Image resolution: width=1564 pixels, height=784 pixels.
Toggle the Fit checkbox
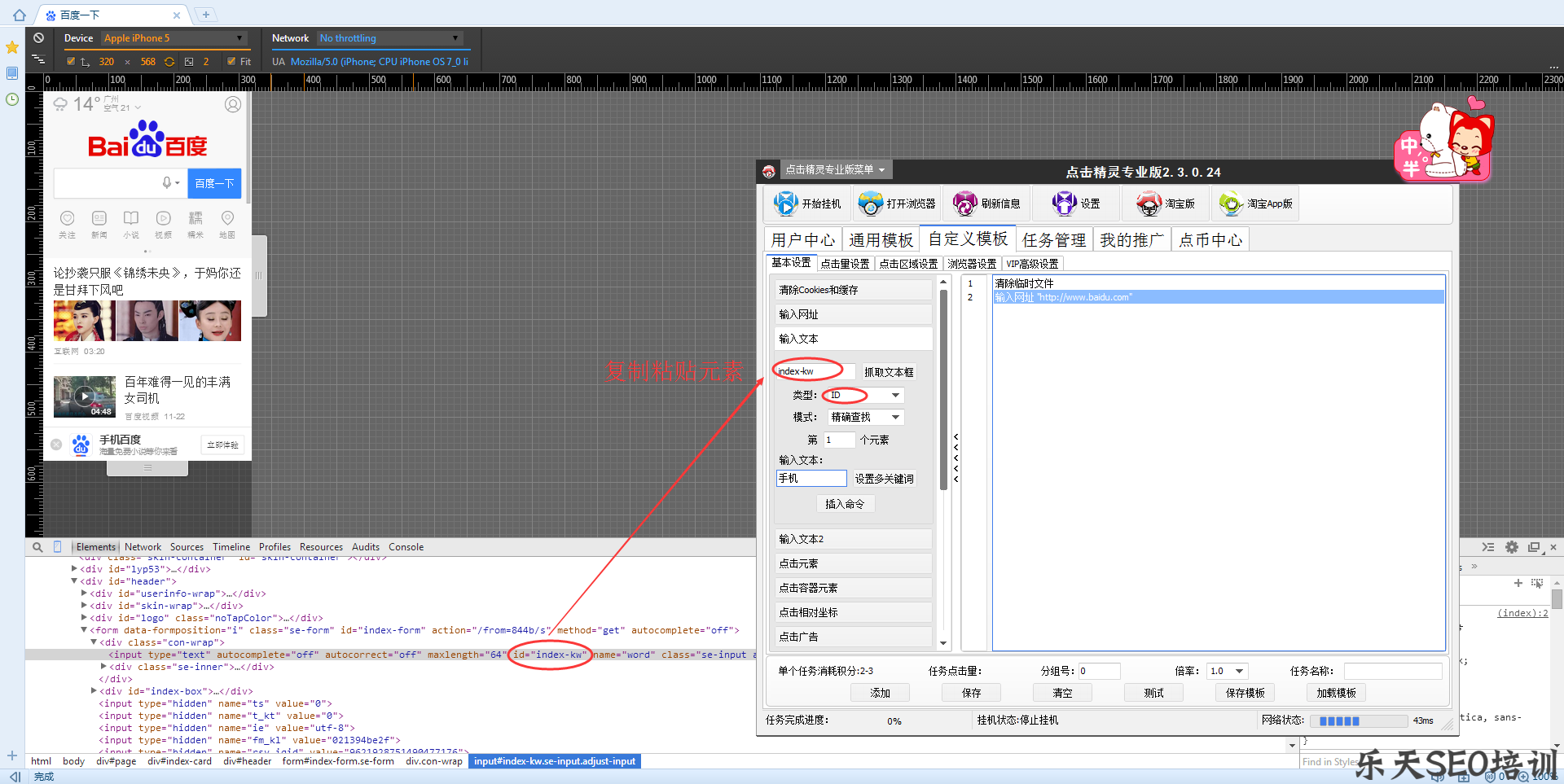[x=232, y=62]
